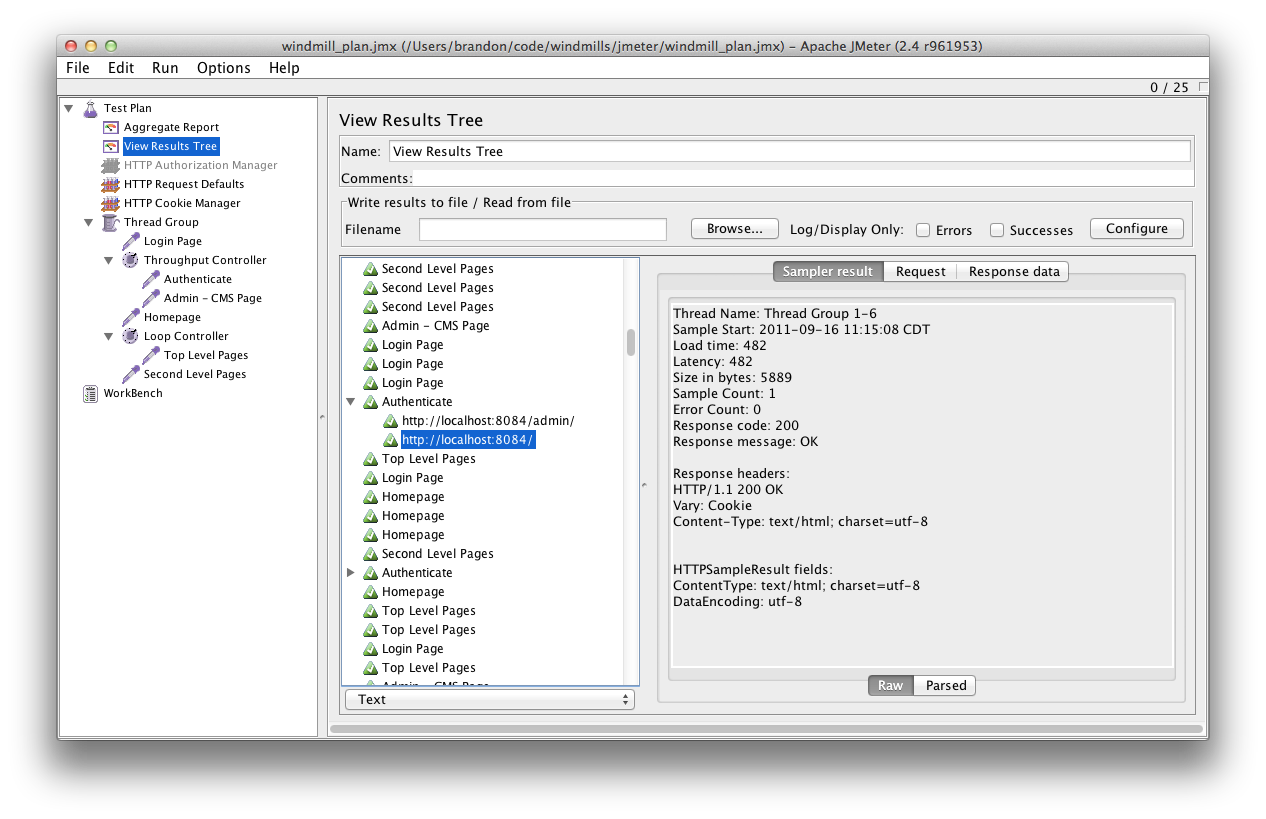This screenshot has width=1266, height=819.
Task: Click the HTTP Cookie Manager icon
Action: click(110, 203)
